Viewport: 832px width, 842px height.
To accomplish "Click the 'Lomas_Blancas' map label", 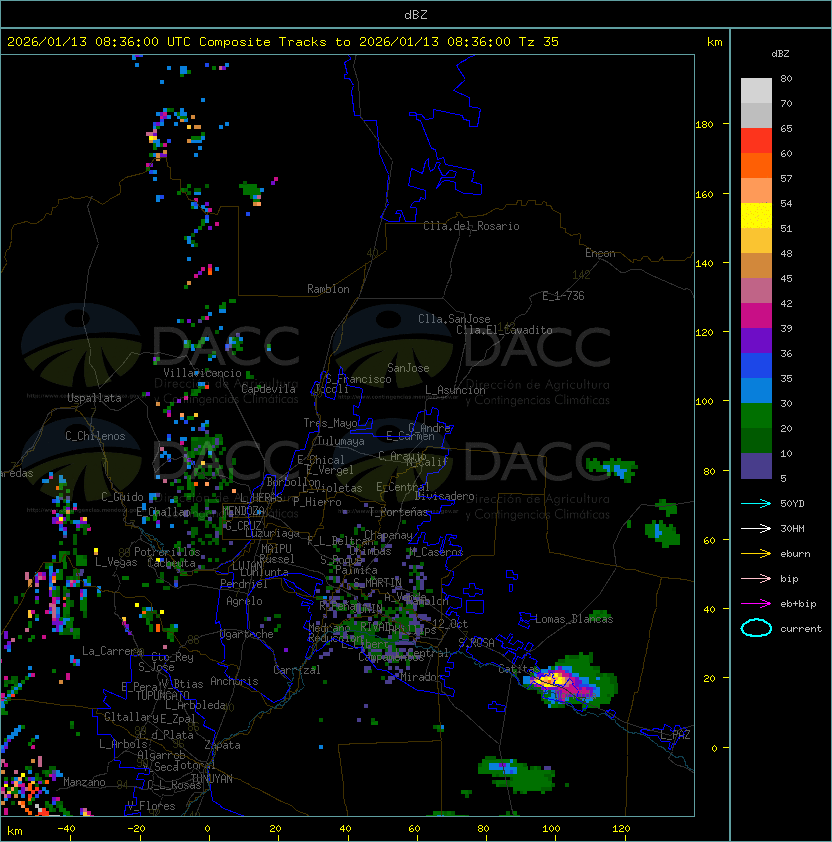I will [x=574, y=619].
